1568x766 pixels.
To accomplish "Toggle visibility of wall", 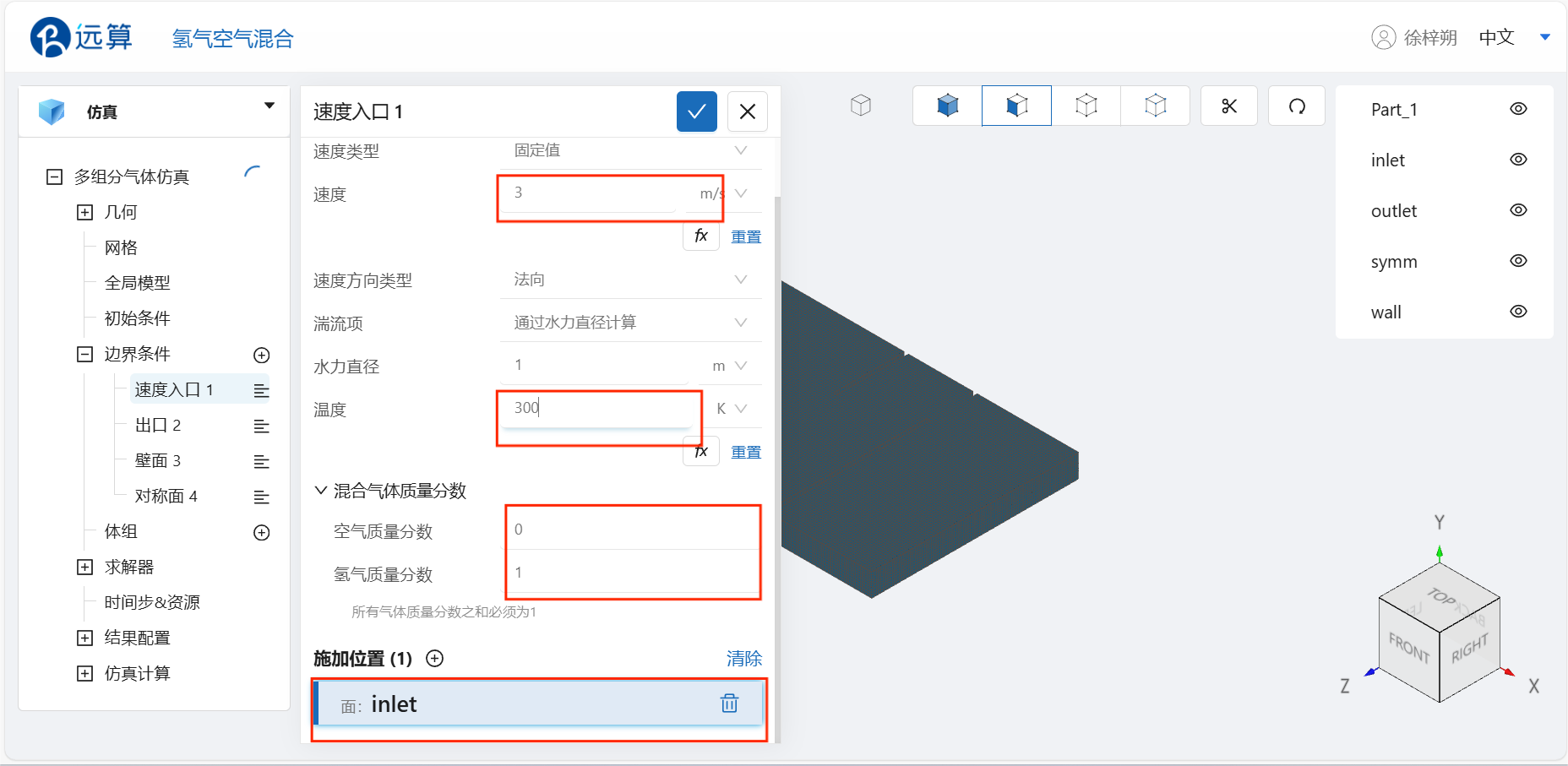I will click(x=1518, y=312).
